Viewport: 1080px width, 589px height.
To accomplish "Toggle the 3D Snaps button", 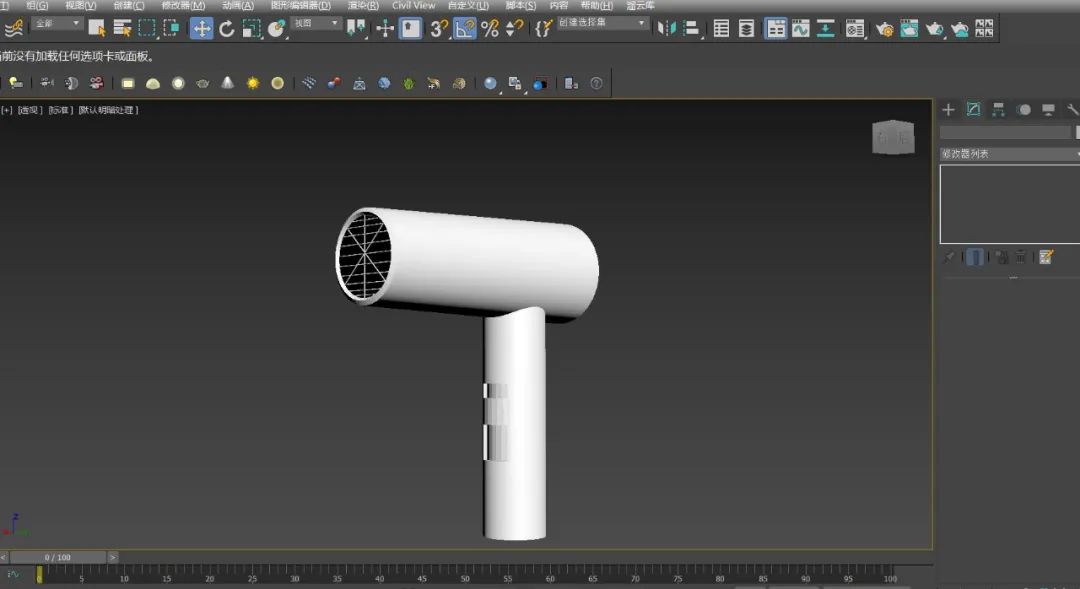I will point(439,28).
